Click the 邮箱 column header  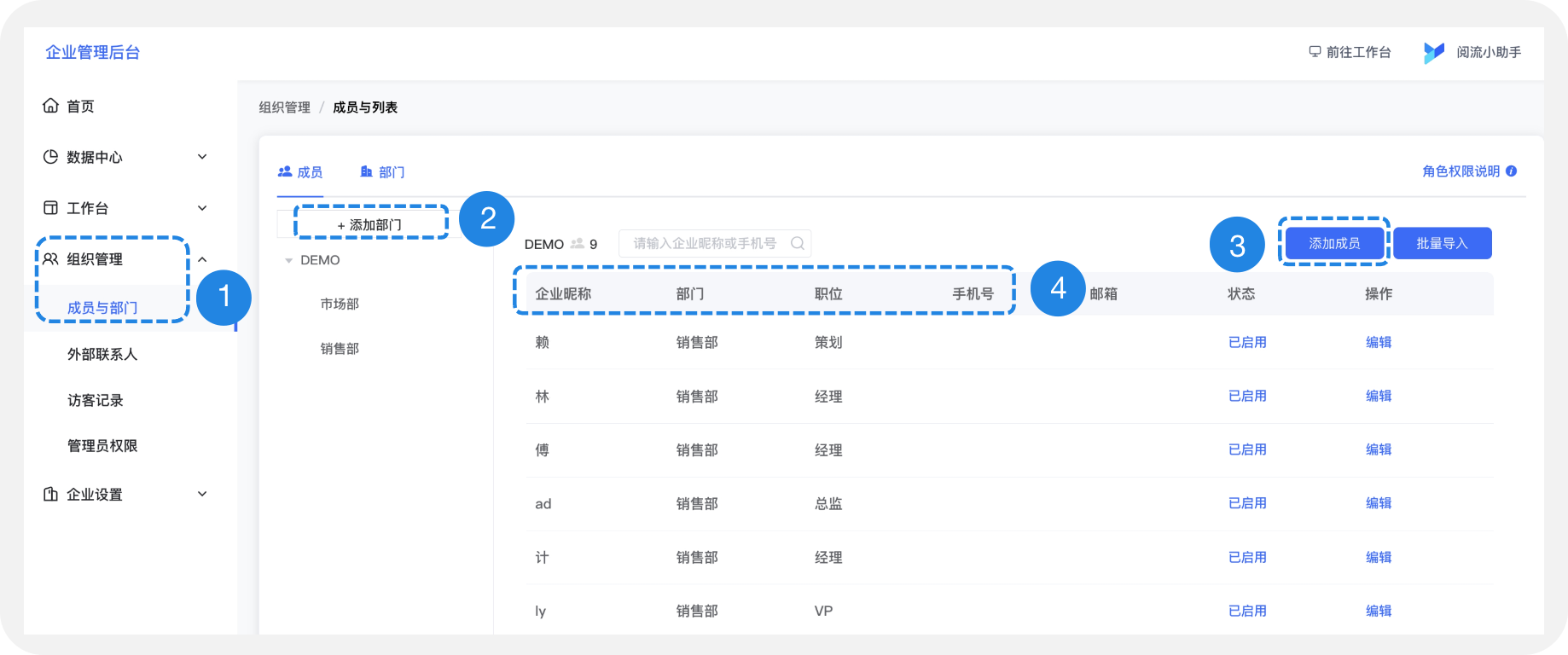click(x=1104, y=293)
